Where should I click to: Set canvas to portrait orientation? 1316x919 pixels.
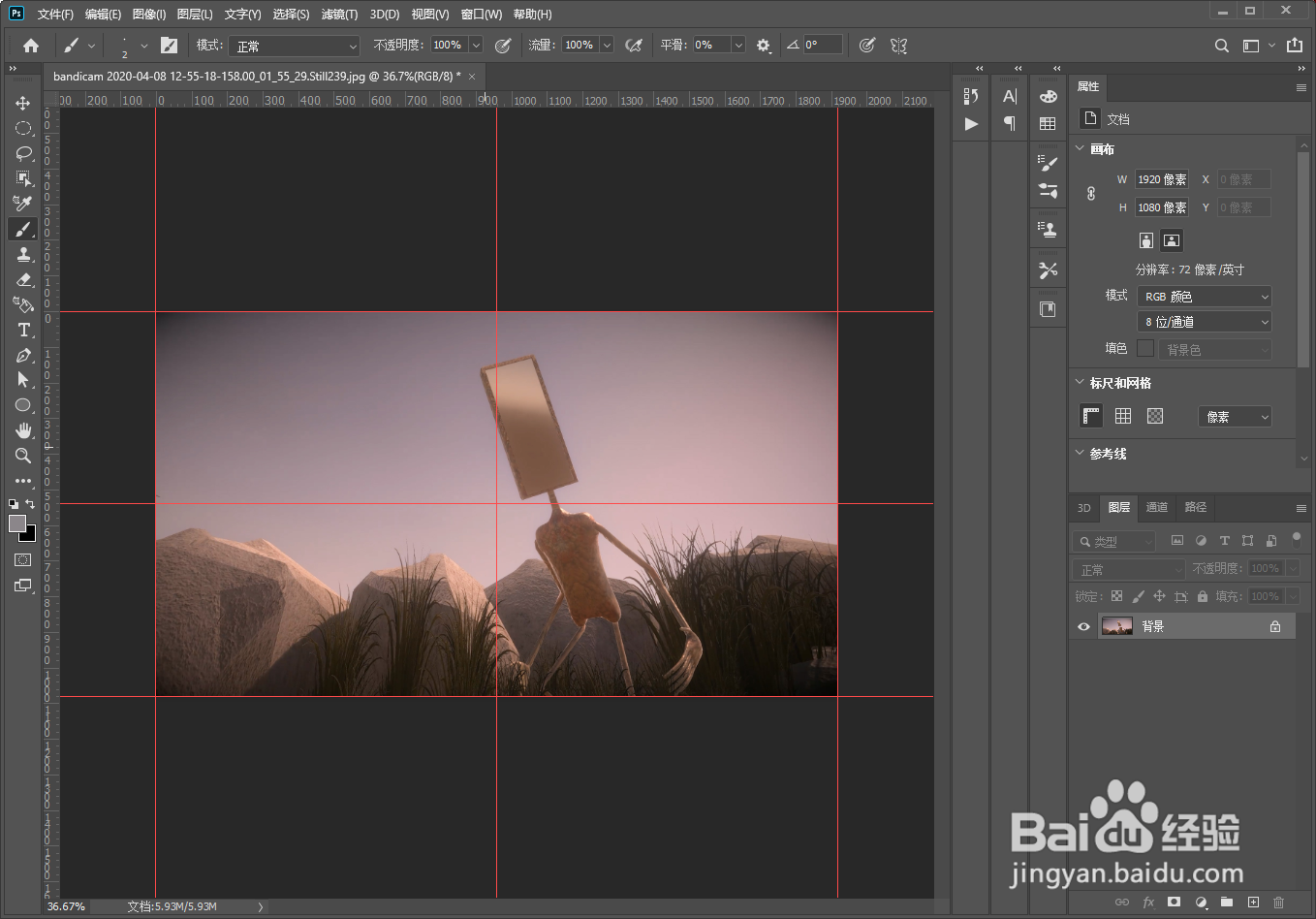(x=1146, y=240)
